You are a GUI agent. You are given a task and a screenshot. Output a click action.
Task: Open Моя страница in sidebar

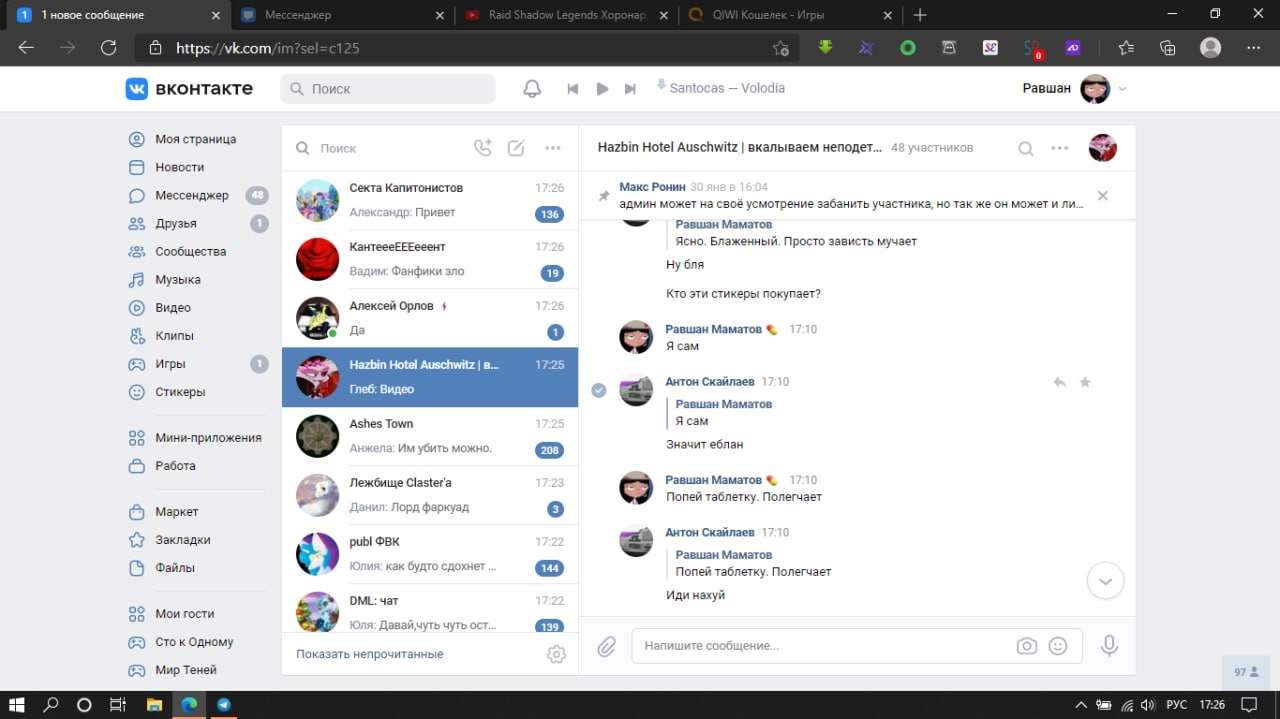pos(195,139)
